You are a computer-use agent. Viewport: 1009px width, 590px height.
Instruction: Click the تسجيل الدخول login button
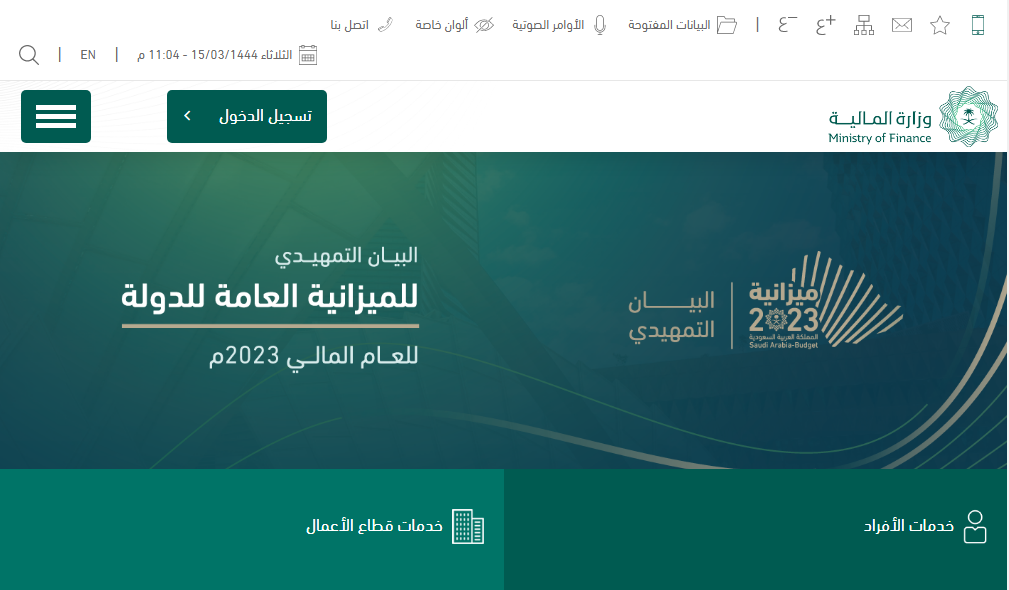coord(246,116)
